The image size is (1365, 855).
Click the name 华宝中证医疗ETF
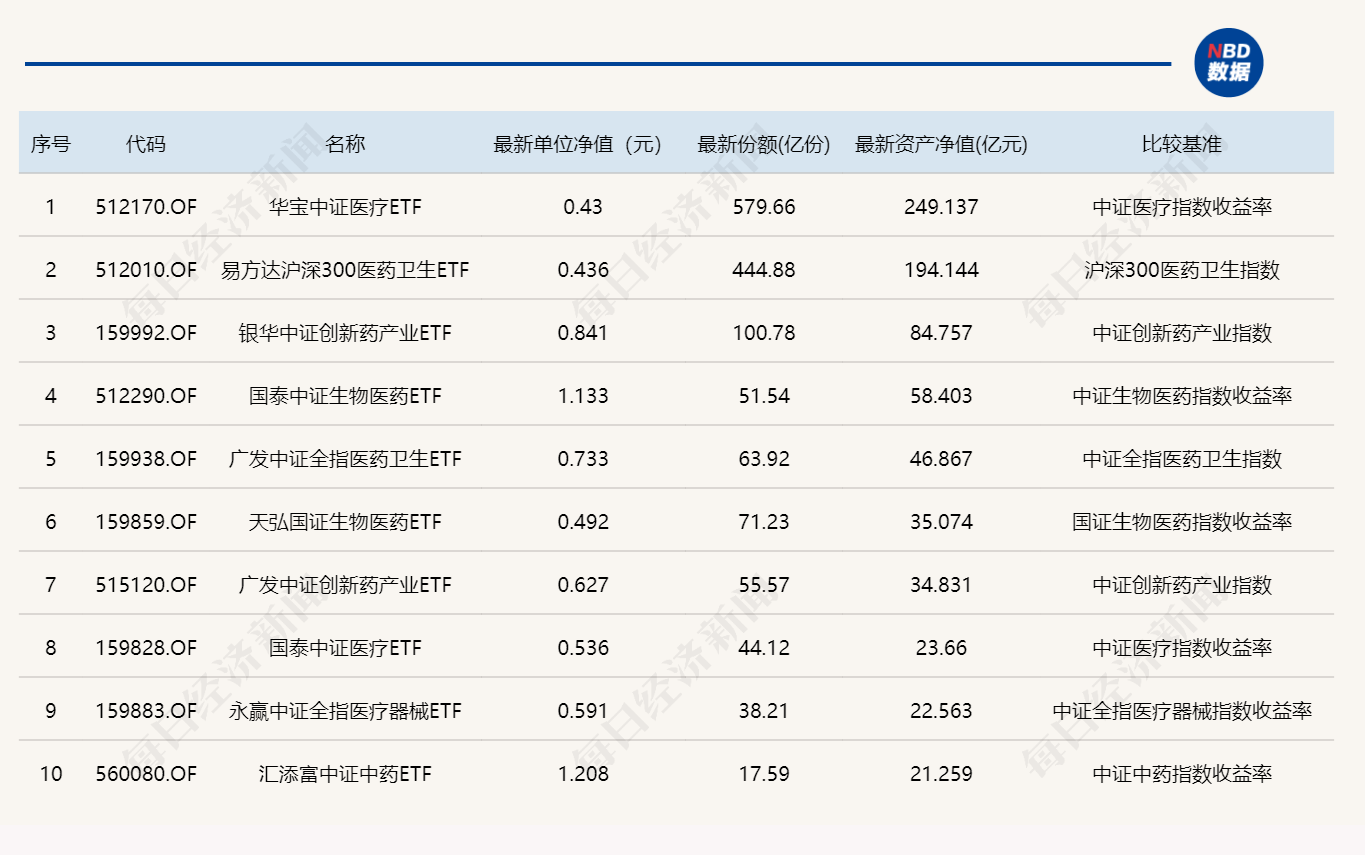pos(345,207)
